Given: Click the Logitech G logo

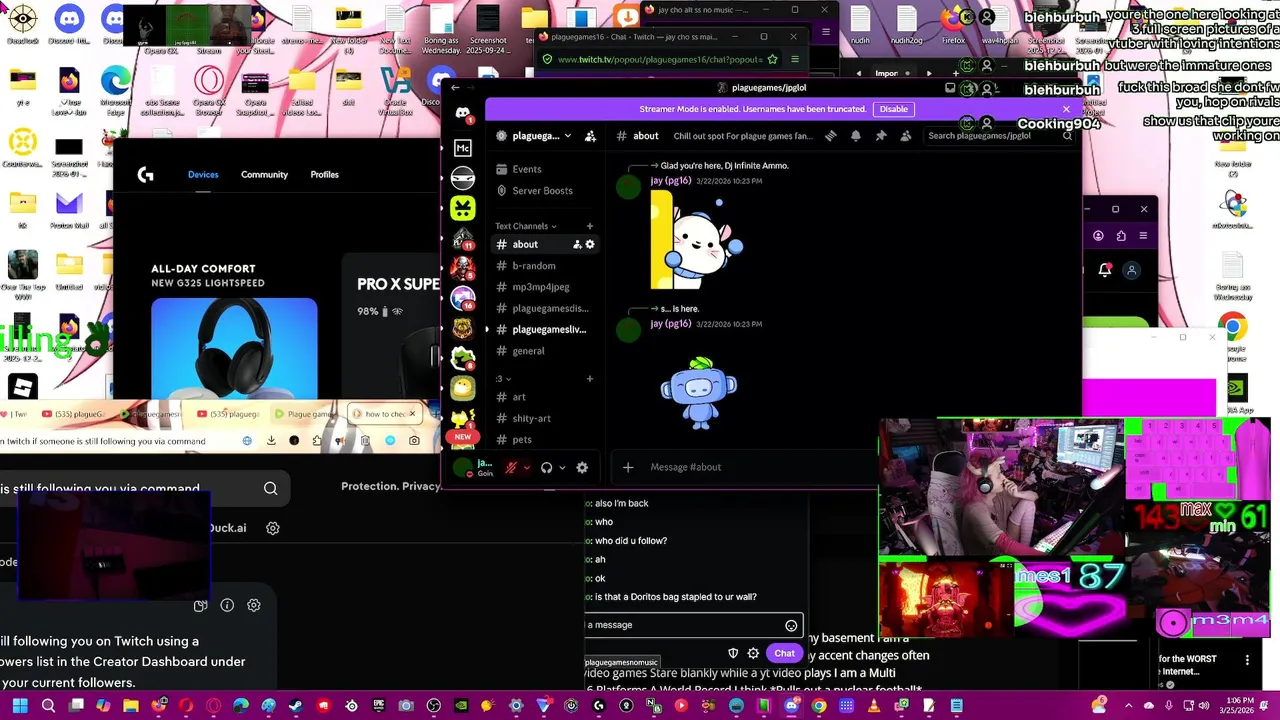Looking at the screenshot, I should 146,175.
